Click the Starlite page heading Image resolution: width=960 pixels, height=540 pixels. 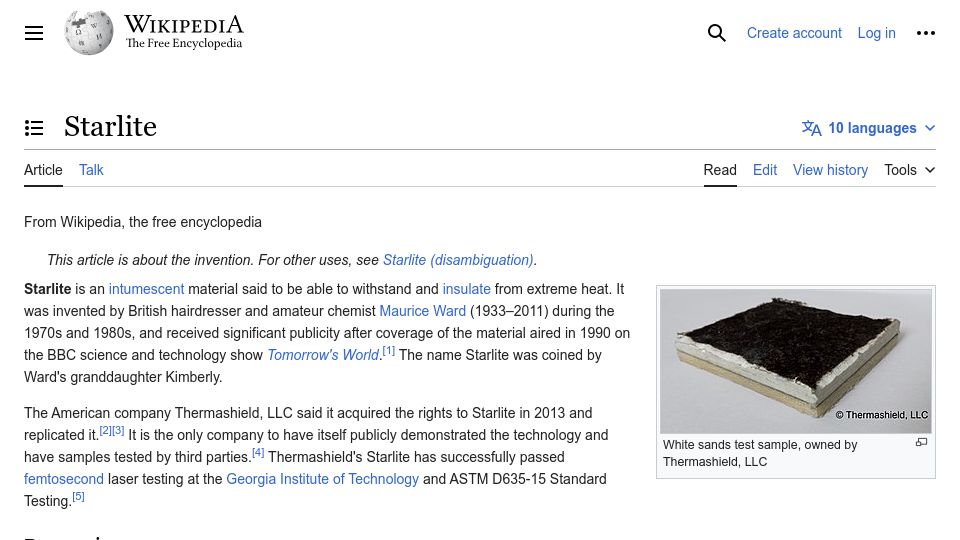pyautogui.click(x=111, y=127)
